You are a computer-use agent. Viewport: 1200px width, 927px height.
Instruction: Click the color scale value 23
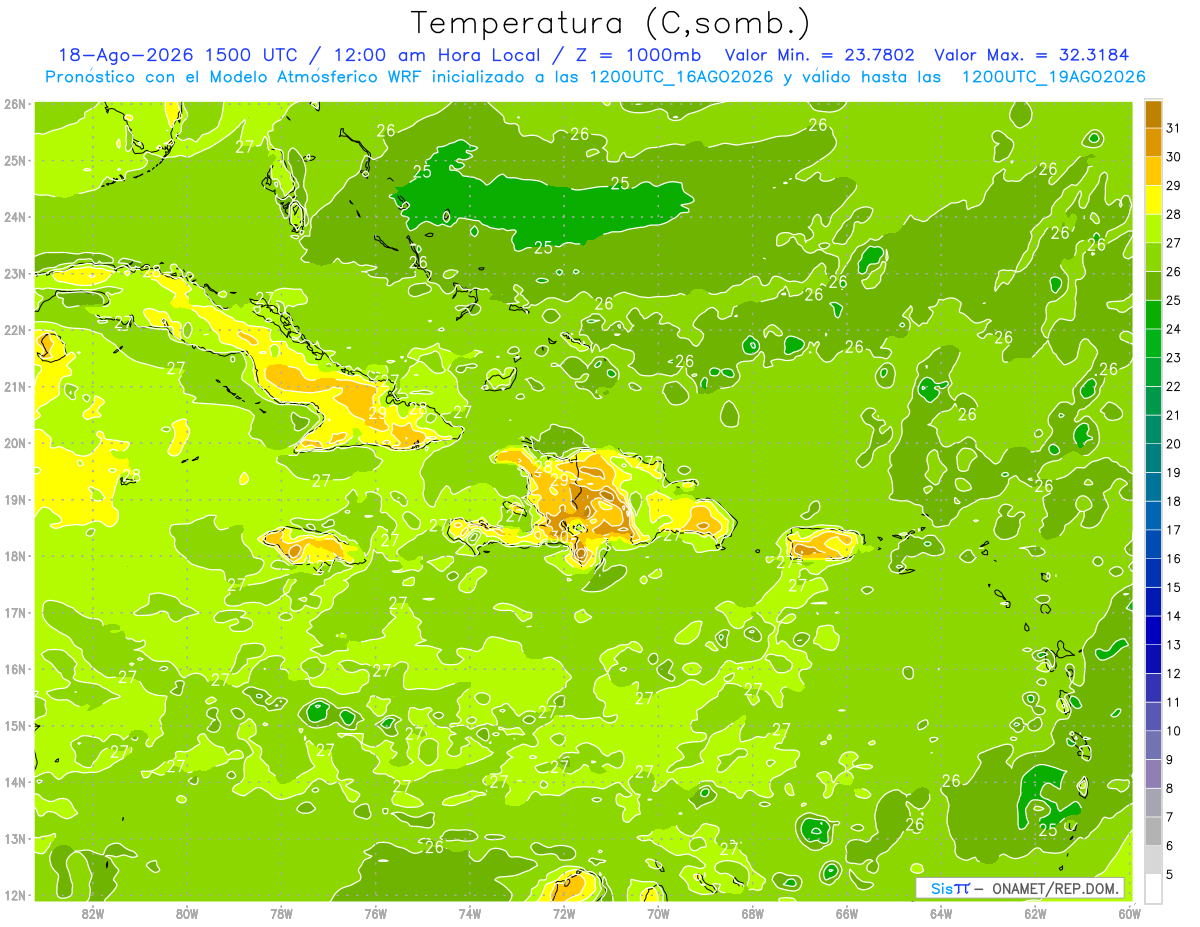click(1174, 358)
